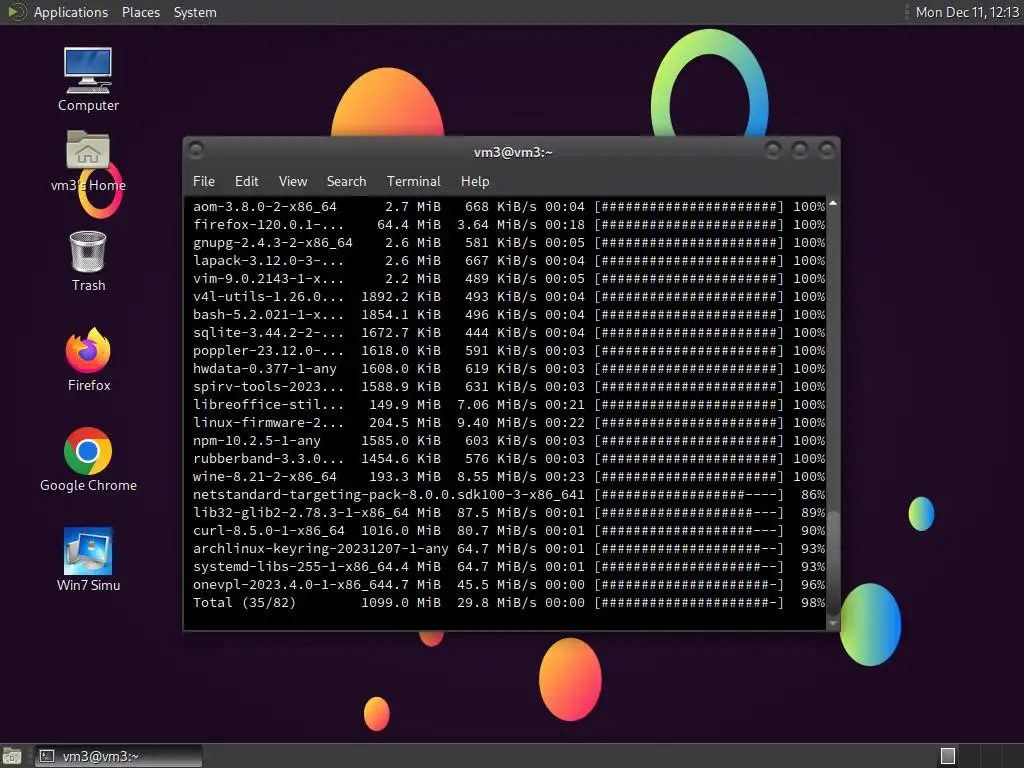Click the sqlite-3.44.2 package line
The width and height of the screenshot is (1024, 768).
click(x=509, y=332)
